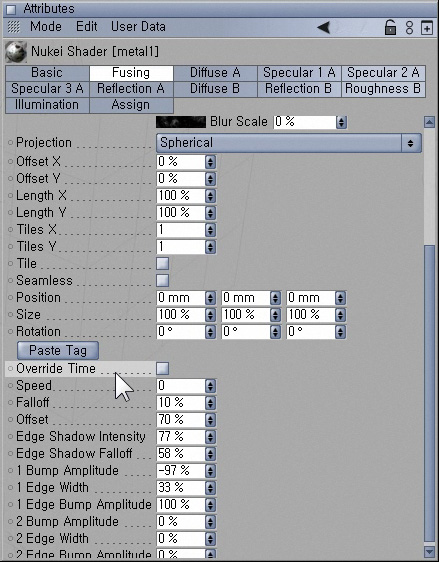The height and width of the screenshot is (562, 439).
Task: Click the Tiles X stepper arrows
Action: pyautogui.click(x=210, y=230)
